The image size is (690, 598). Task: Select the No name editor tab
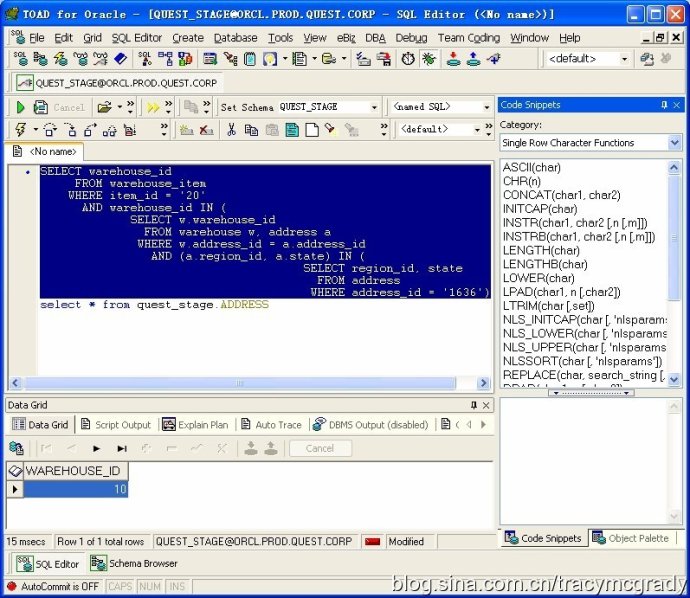pos(45,151)
